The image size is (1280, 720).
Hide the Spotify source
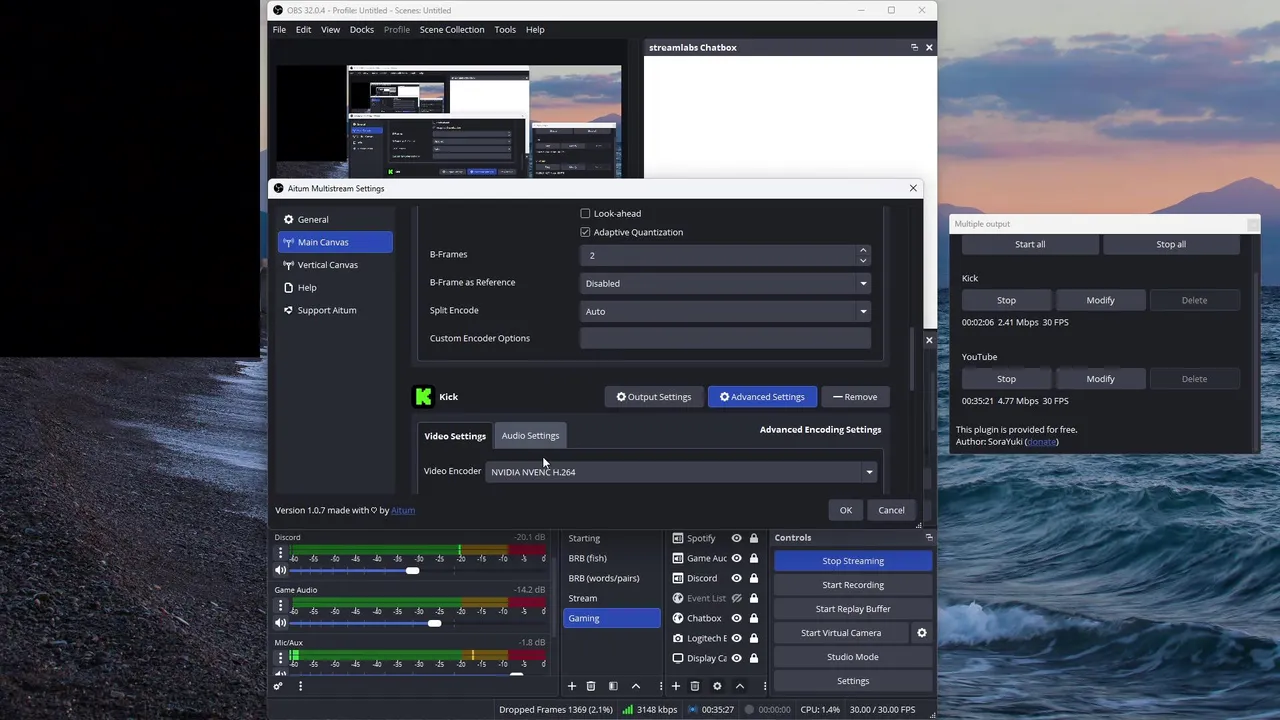click(736, 538)
